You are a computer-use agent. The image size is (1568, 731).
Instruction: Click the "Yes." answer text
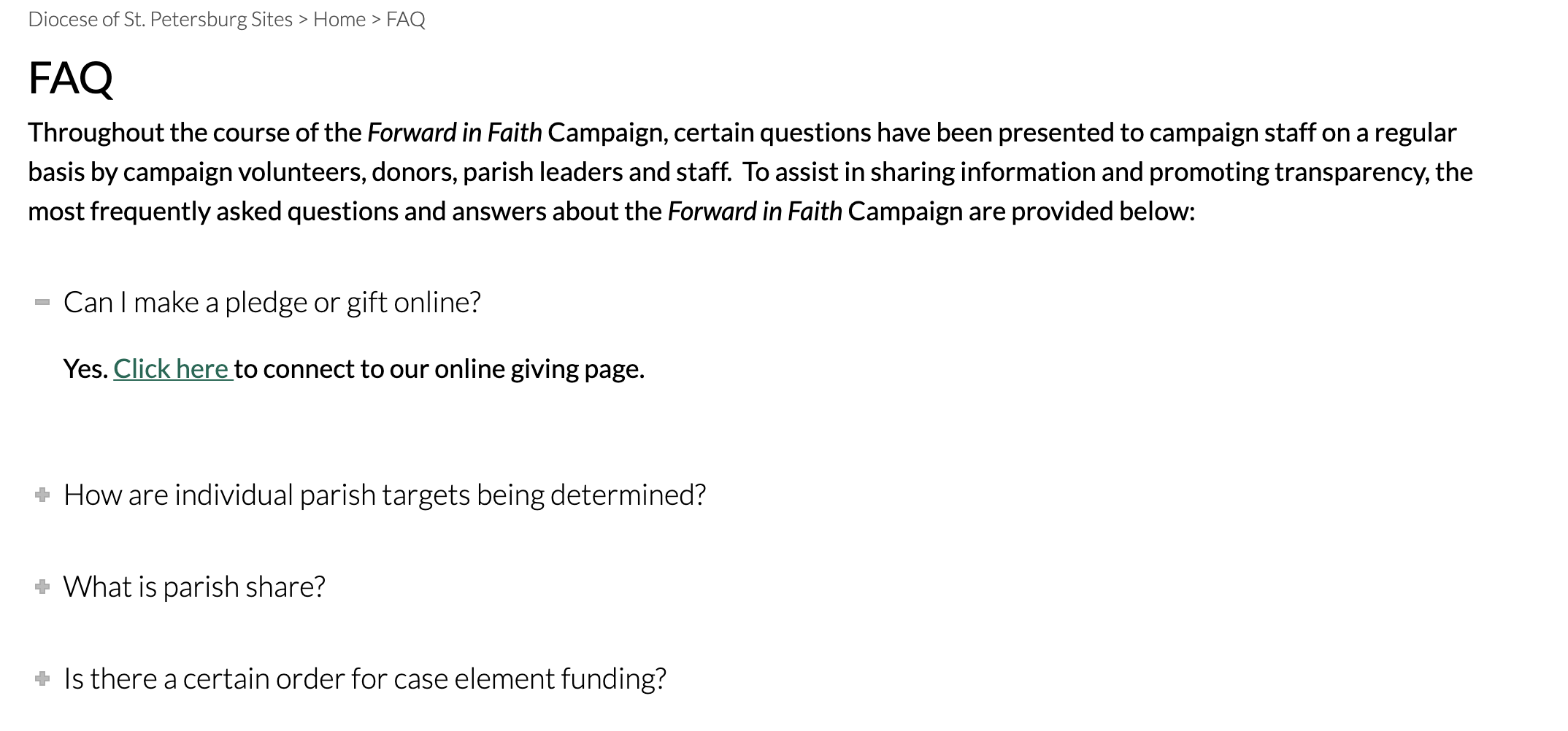click(85, 369)
